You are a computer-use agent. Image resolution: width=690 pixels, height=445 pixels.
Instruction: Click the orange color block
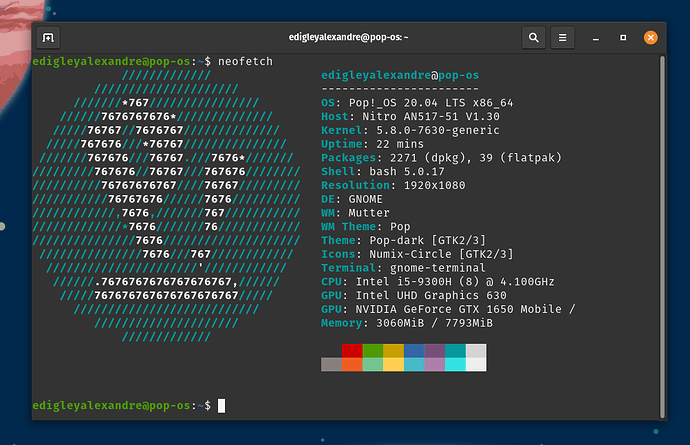point(352,364)
